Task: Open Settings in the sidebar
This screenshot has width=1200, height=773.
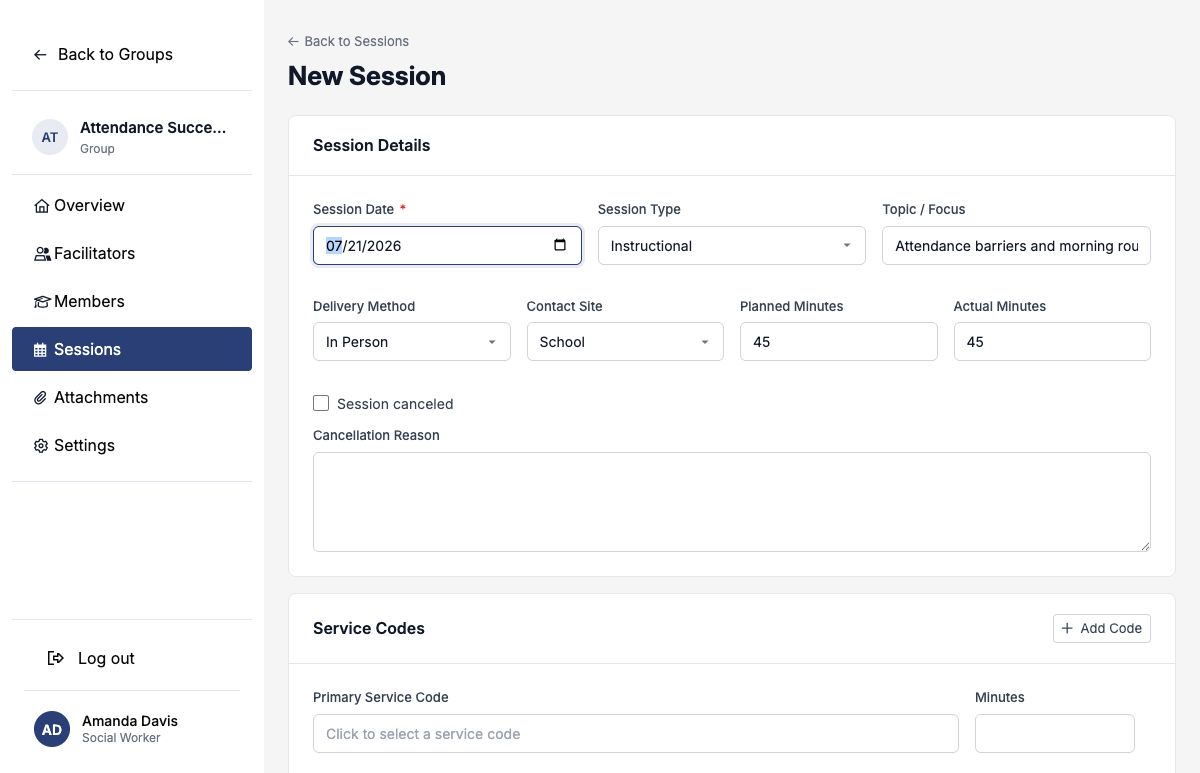Action: click(132, 445)
